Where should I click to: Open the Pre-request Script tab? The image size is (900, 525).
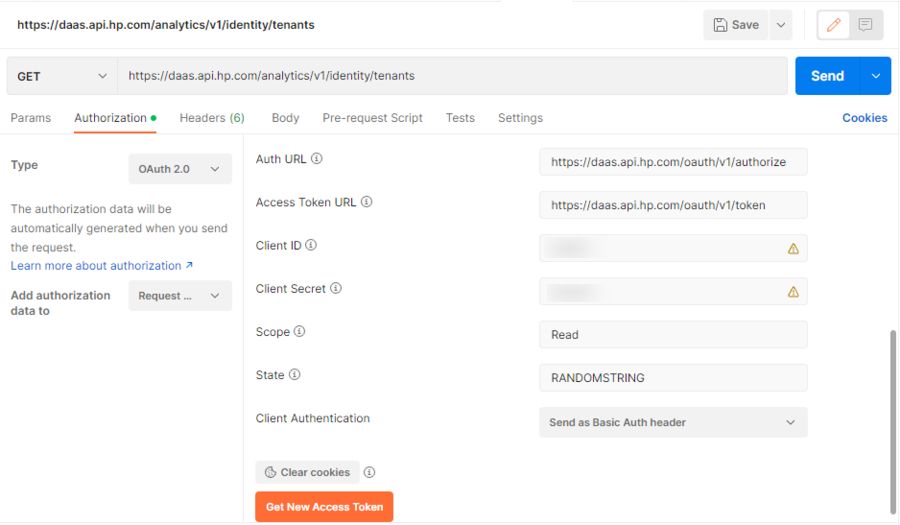point(373,118)
